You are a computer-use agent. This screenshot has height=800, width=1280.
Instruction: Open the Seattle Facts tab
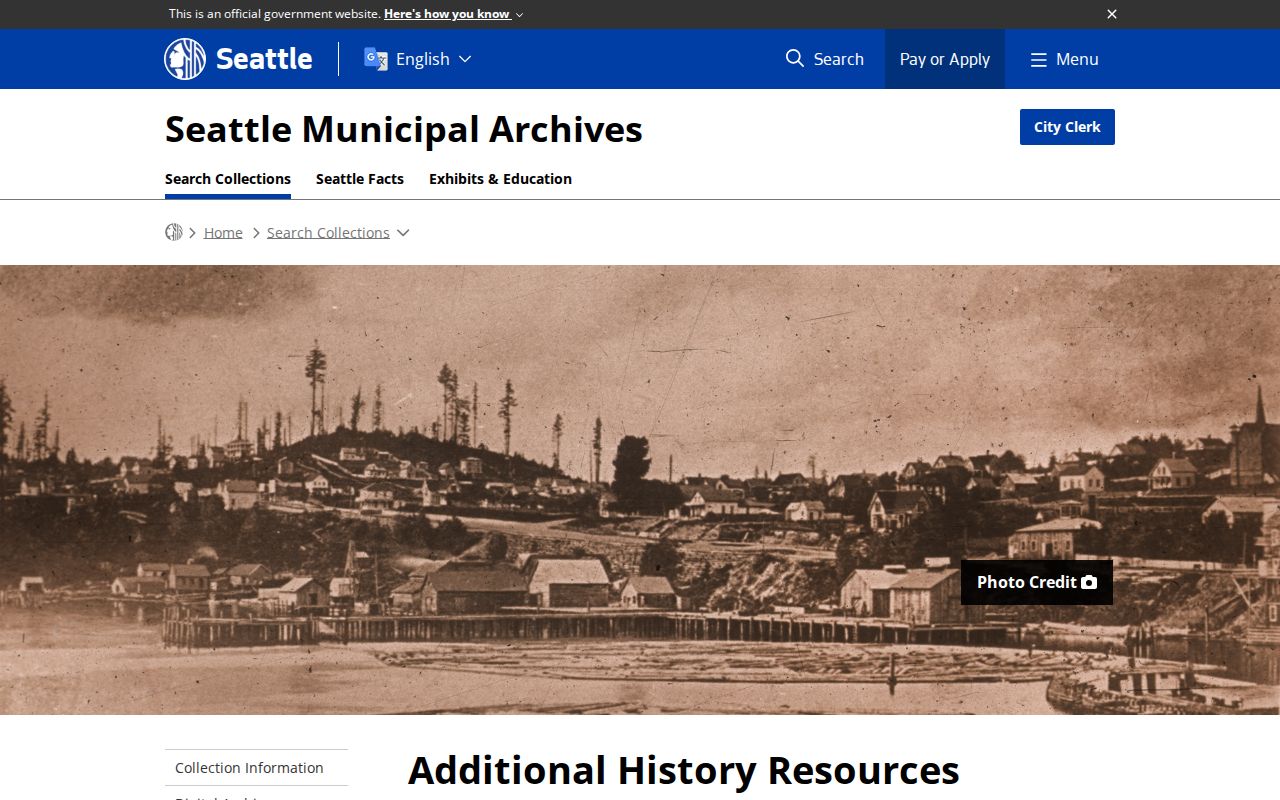pyautogui.click(x=360, y=179)
